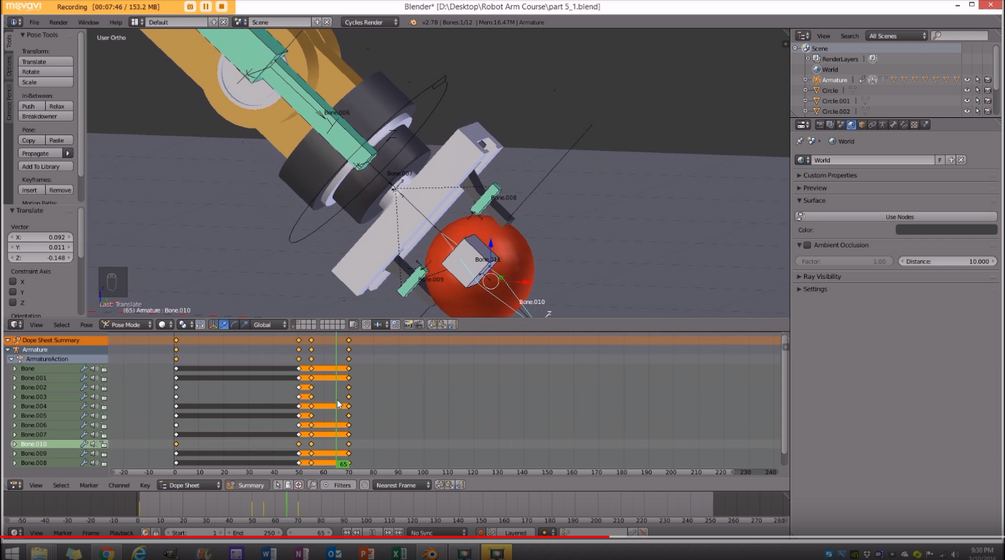The height and width of the screenshot is (560, 1005).
Task: Enable the Ambient Occlusion checkbox
Action: coord(808,245)
